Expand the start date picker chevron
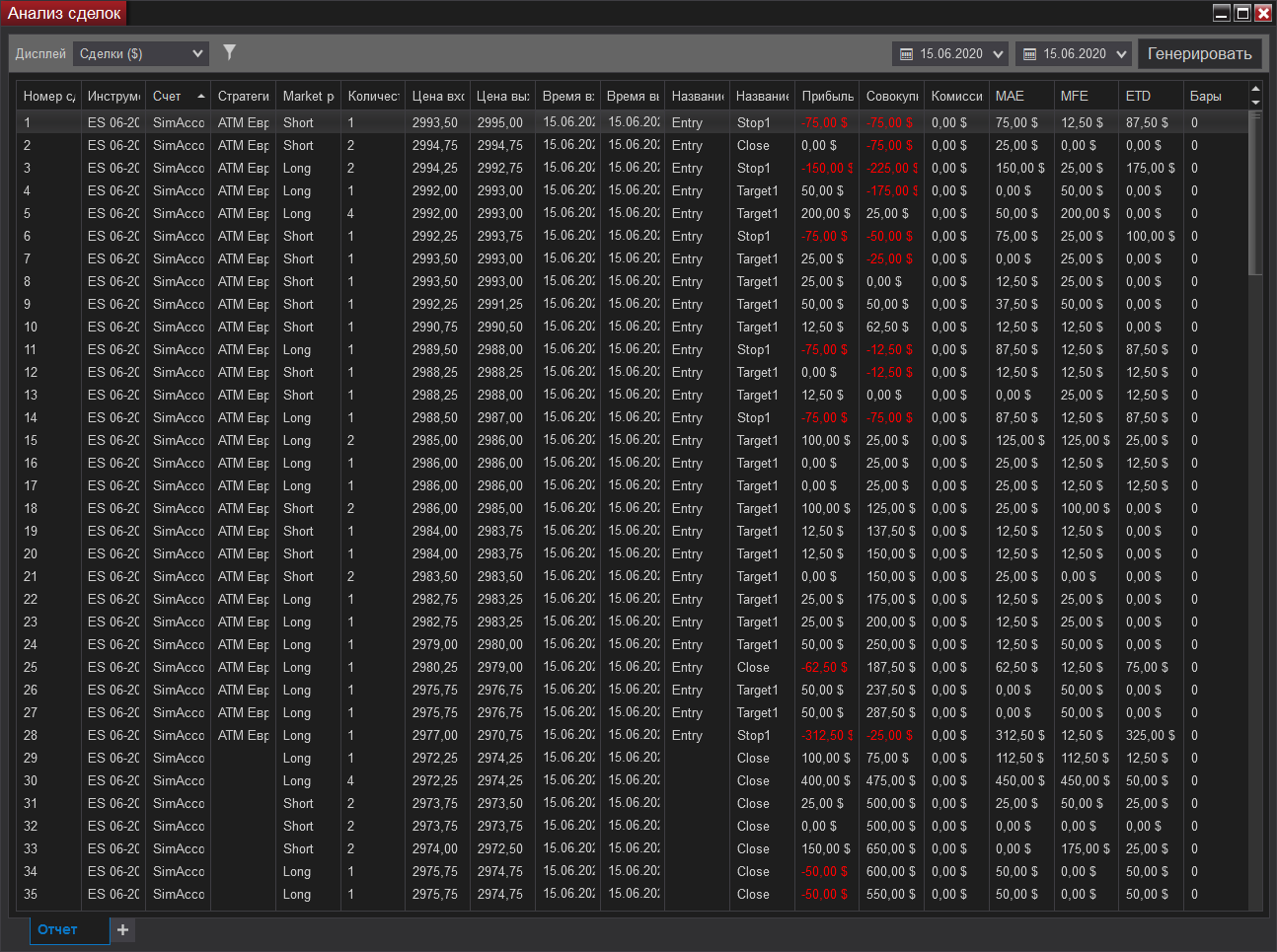 998,54
